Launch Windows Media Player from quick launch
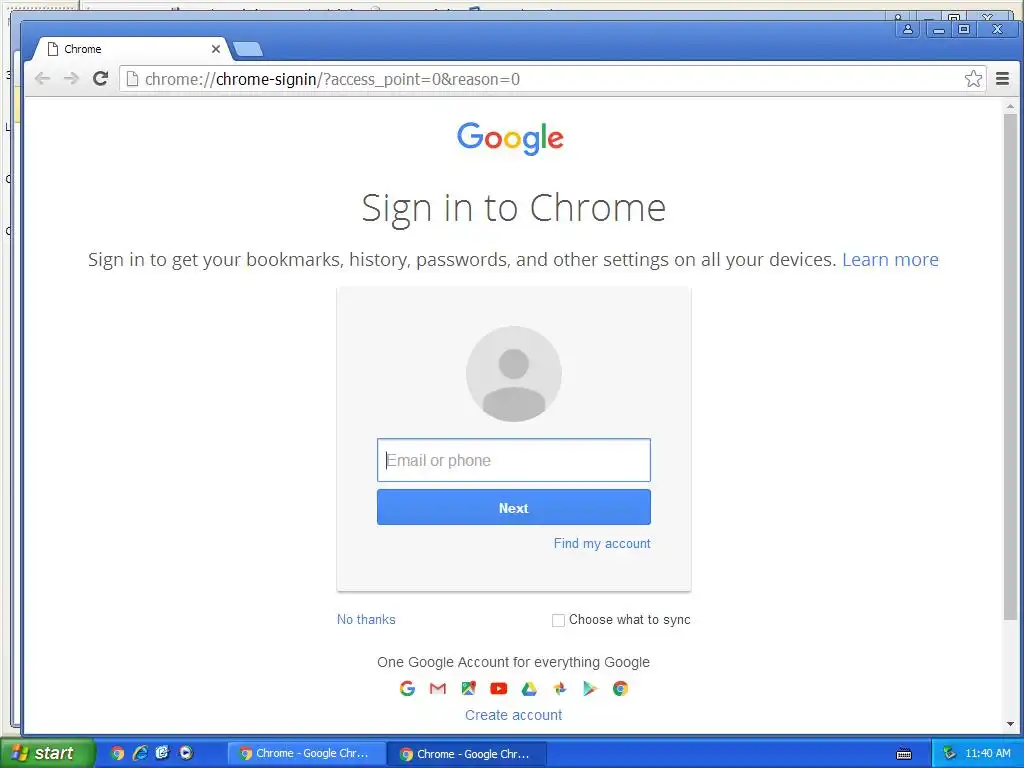 186,753
